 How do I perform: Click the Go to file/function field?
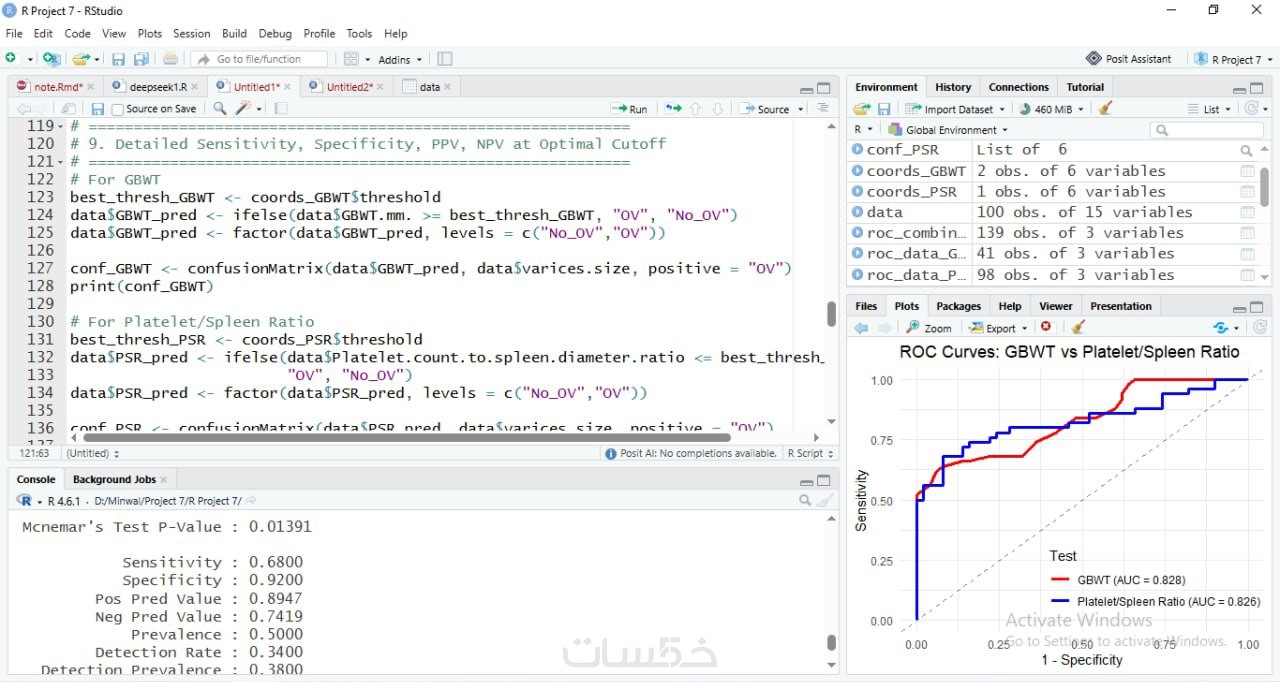click(260, 59)
